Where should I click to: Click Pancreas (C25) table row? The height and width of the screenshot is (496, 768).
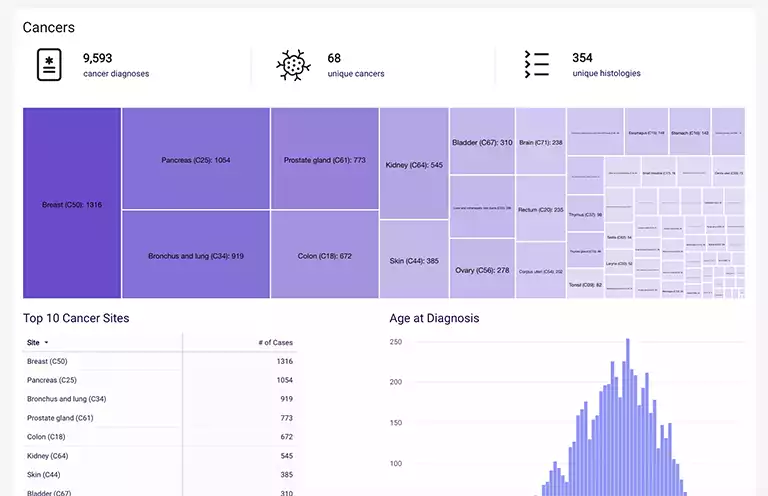(160, 380)
